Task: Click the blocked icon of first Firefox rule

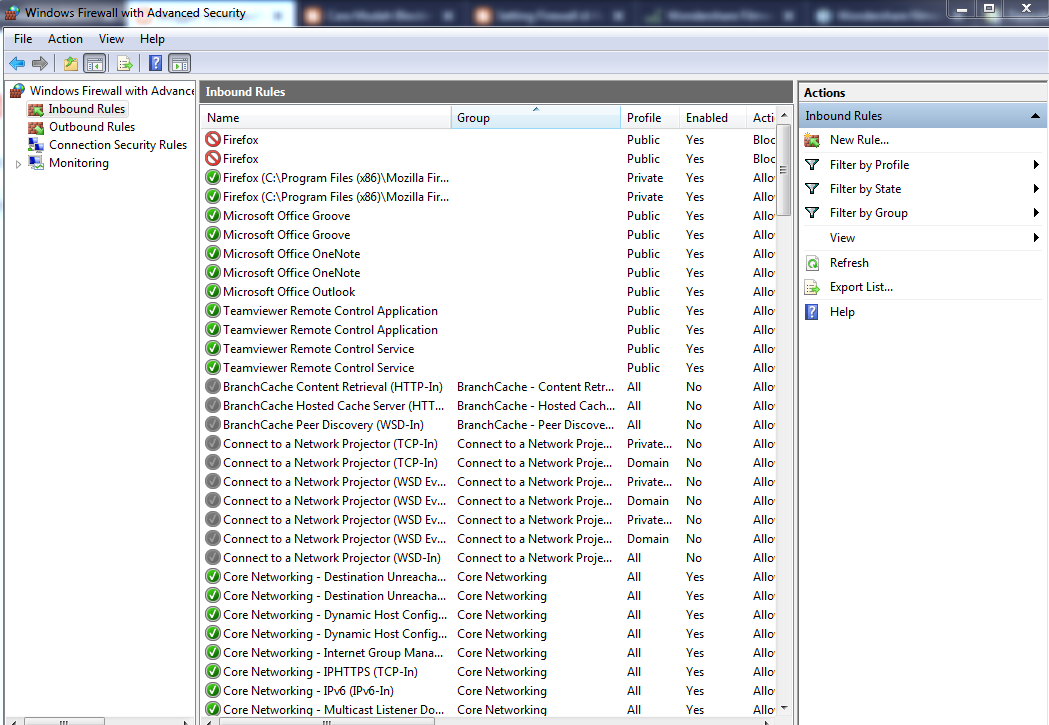Action: tap(213, 139)
